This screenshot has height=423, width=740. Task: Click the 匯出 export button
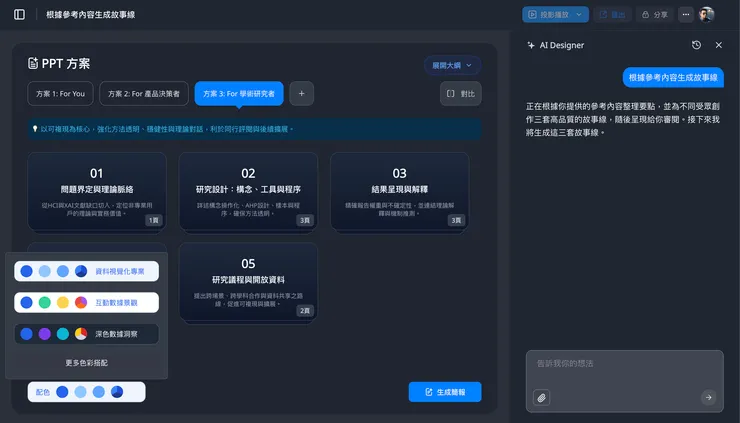click(x=612, y=15)
